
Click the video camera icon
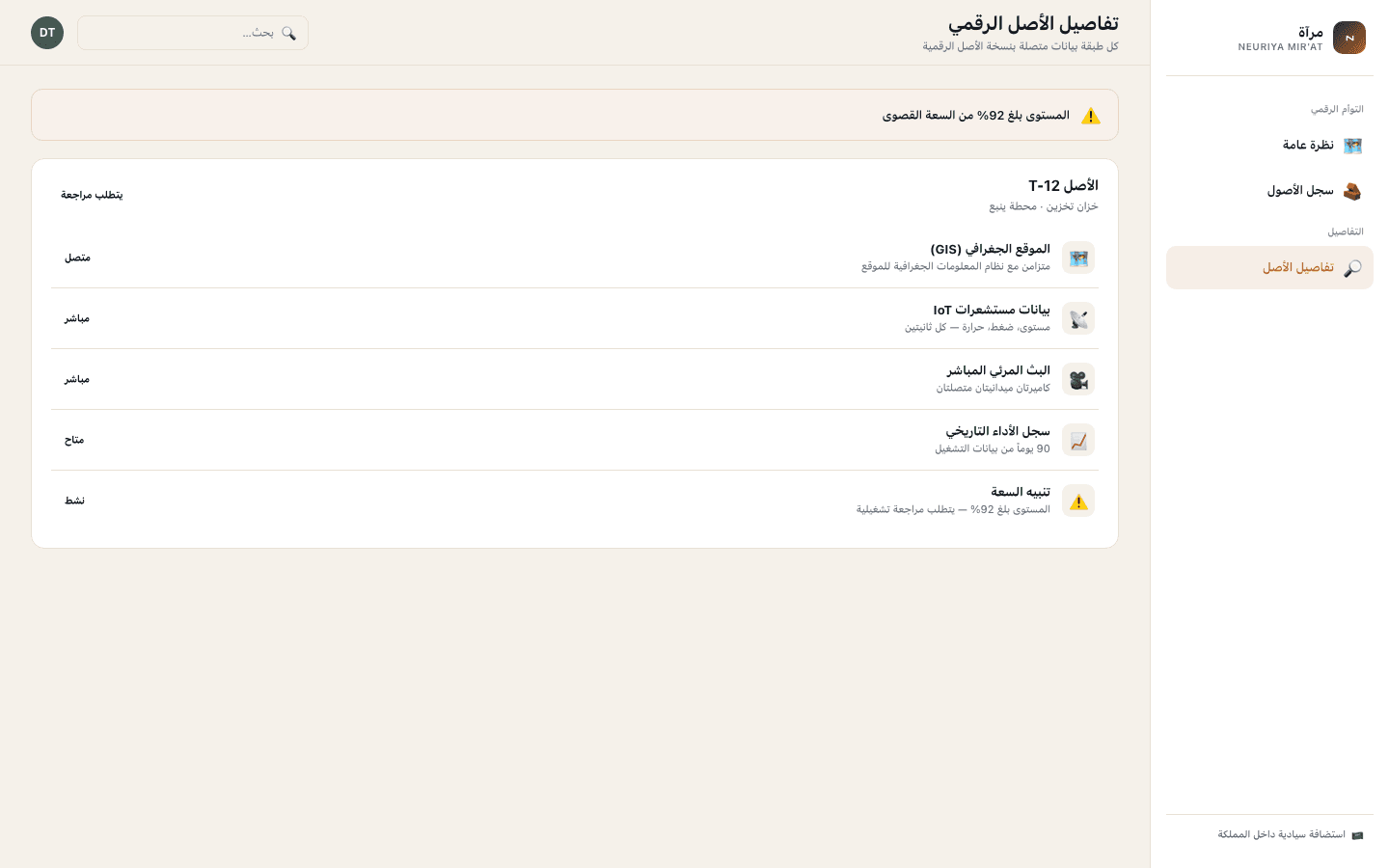[1078, 379]
